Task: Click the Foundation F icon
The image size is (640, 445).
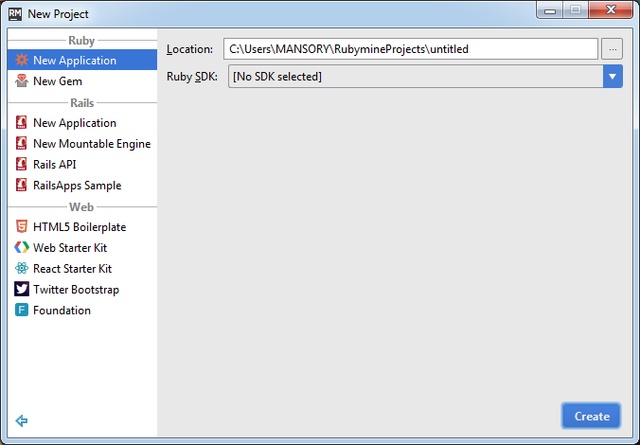Action: pos(21,310)
